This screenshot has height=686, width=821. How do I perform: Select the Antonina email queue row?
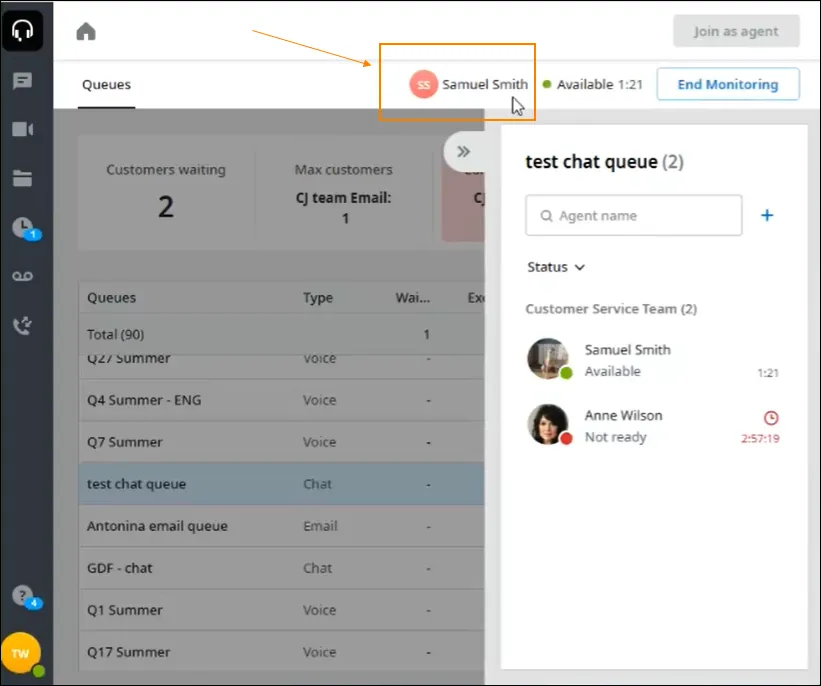[282, 526]
